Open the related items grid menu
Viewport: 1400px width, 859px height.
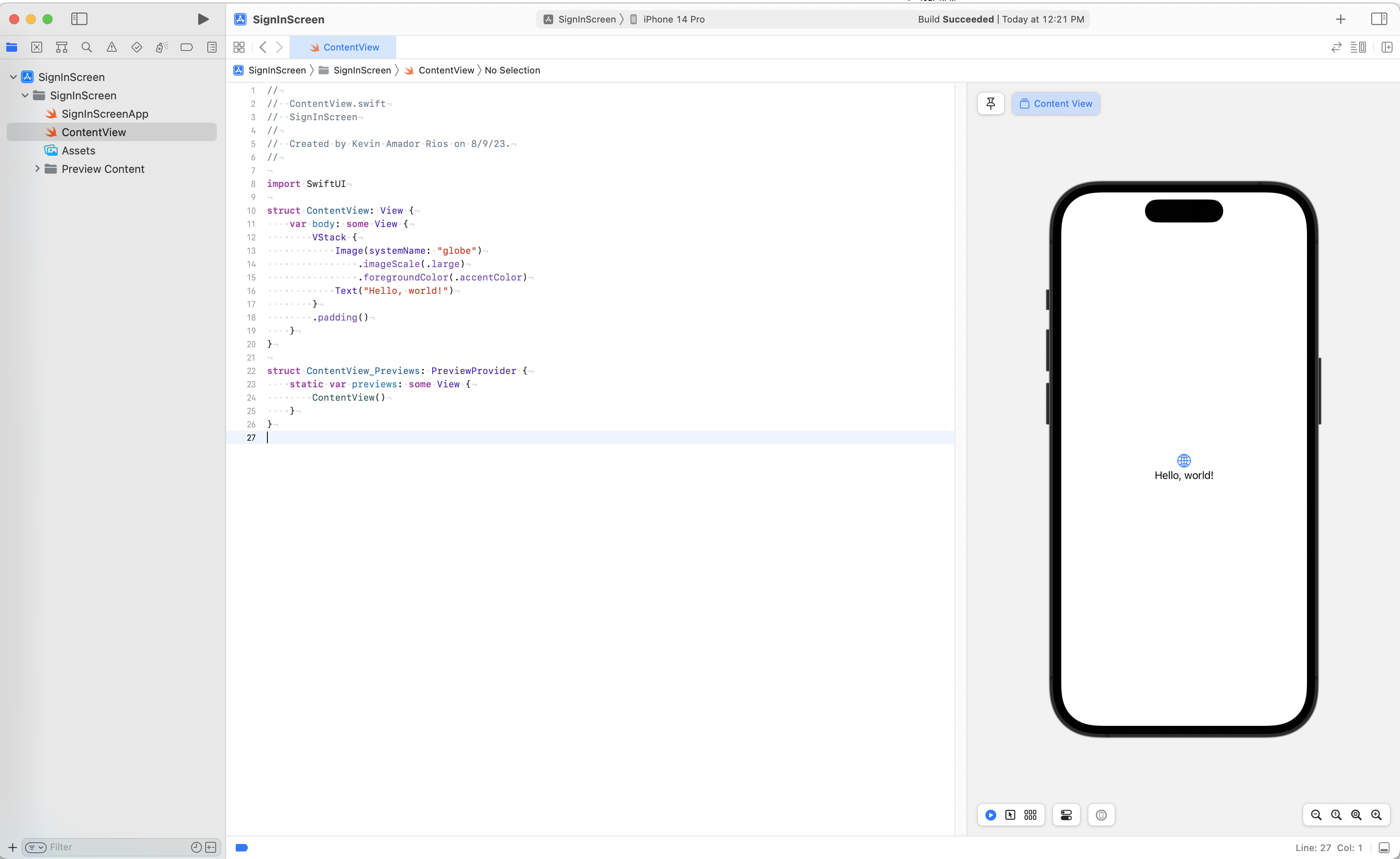(239, 47)
